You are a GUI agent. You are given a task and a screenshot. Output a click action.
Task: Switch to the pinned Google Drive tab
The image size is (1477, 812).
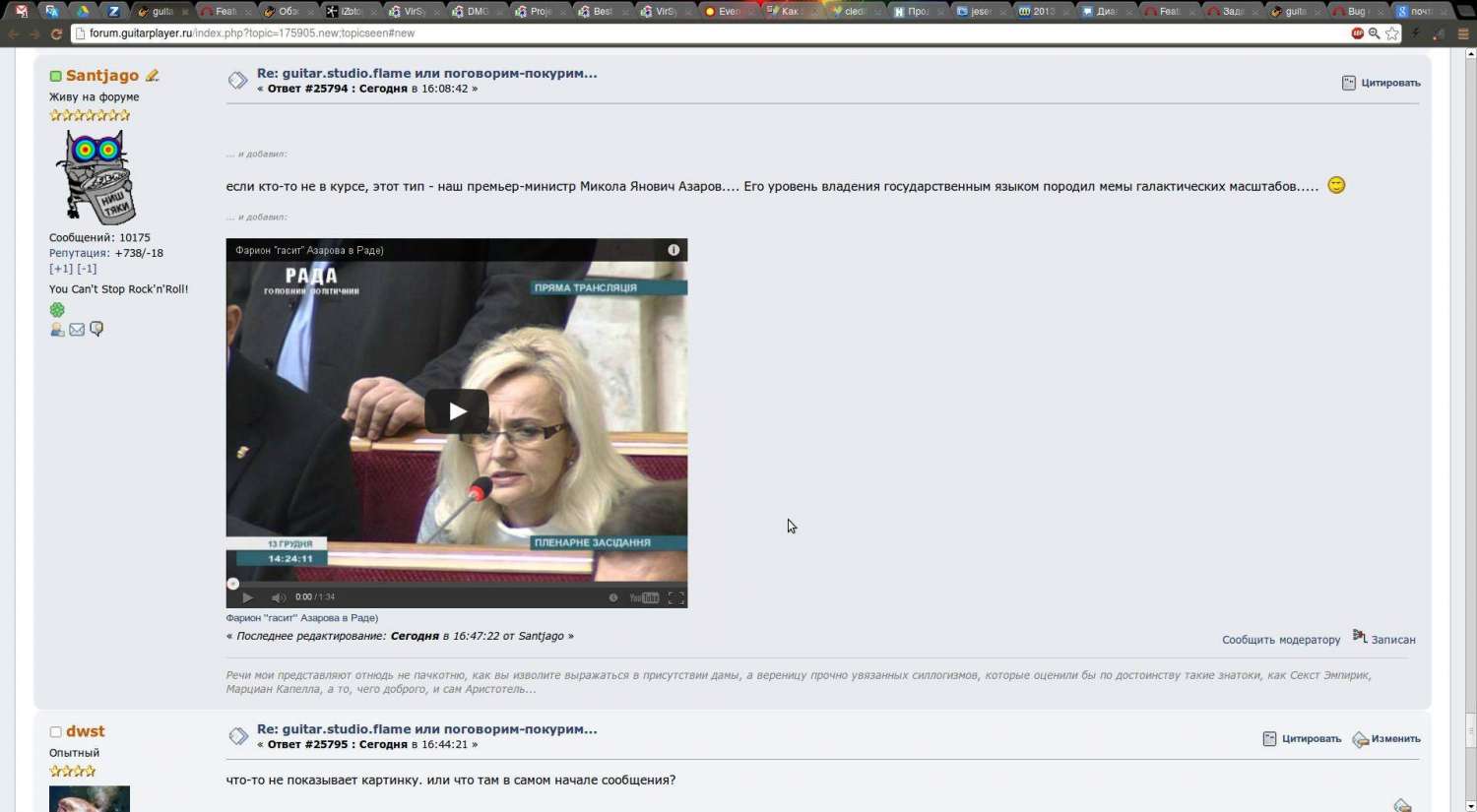point(83,11)
